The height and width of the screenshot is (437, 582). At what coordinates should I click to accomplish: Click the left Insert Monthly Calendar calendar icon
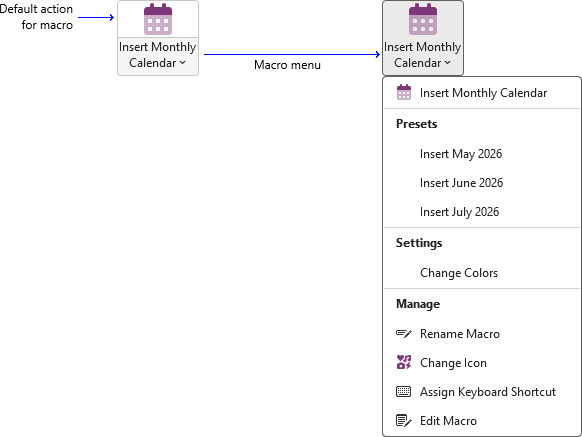tap(158, 19)
